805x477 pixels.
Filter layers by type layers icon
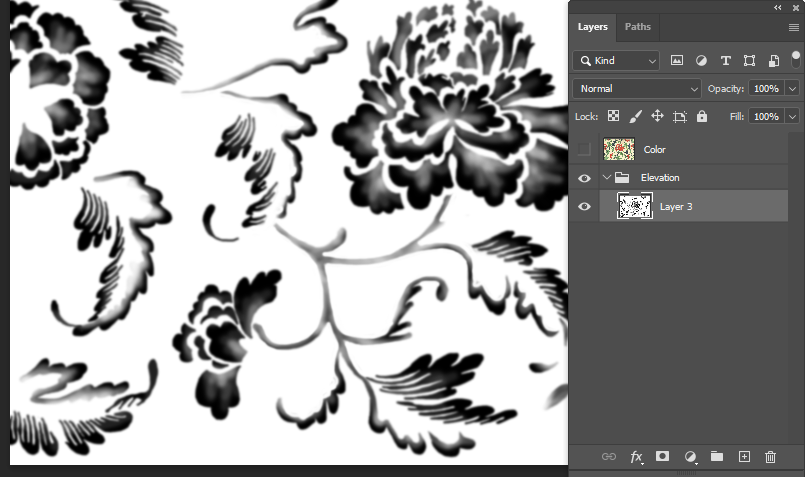click(725, 61)
